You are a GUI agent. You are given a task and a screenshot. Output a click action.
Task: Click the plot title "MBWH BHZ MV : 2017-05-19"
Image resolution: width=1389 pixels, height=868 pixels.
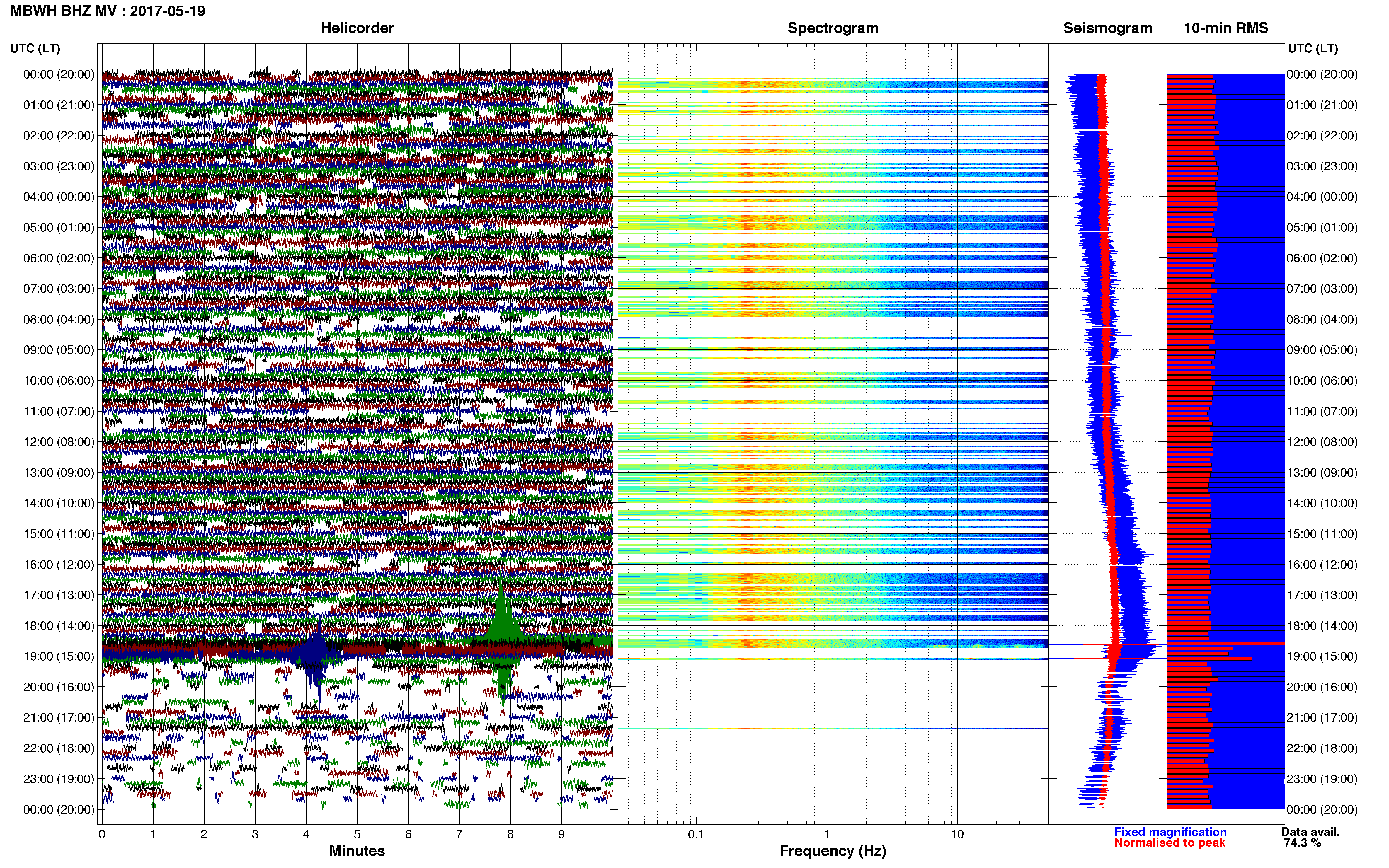pyautogui.click(x=107, y=11)
